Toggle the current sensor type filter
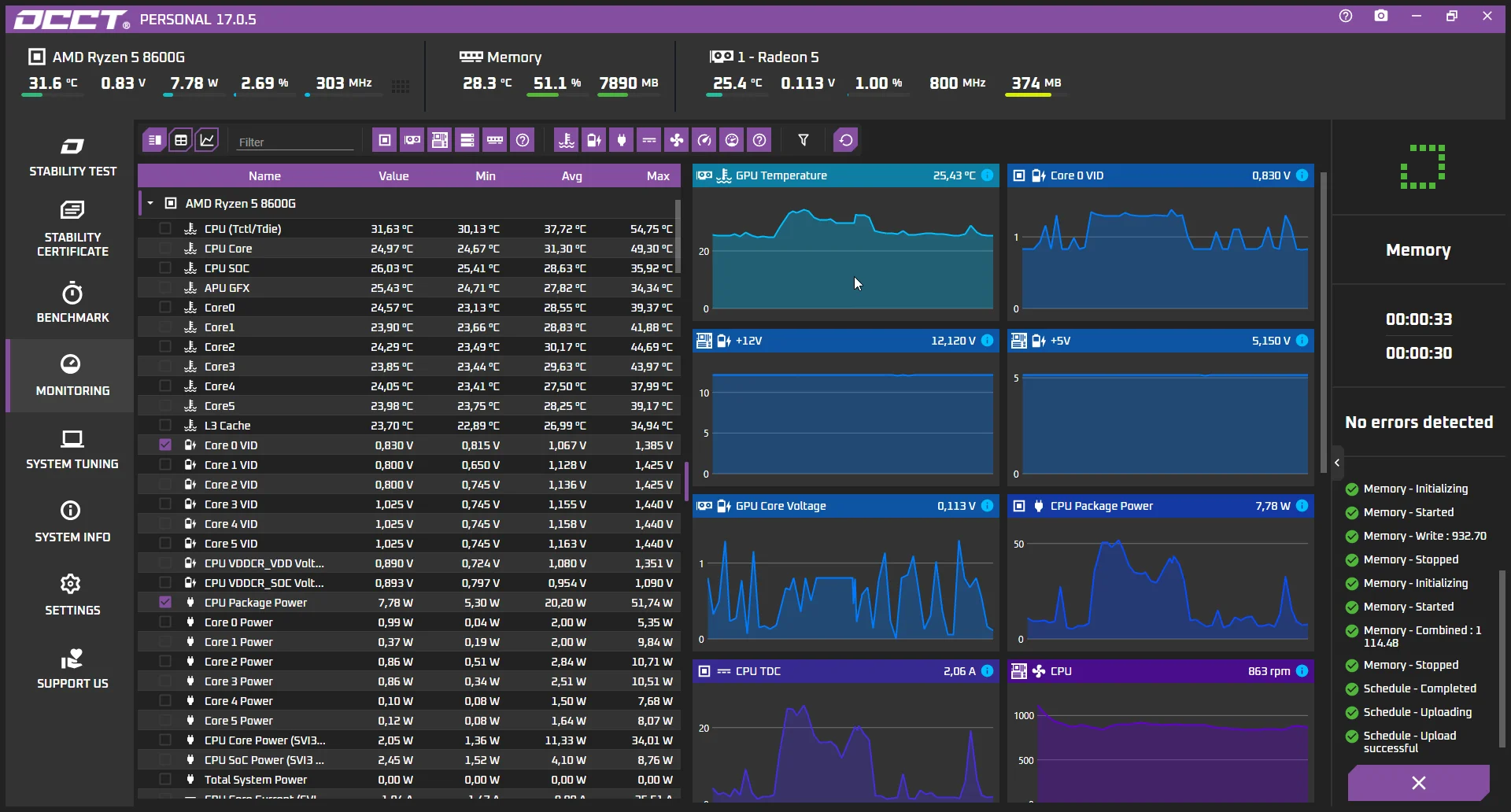 click(649, 140)
